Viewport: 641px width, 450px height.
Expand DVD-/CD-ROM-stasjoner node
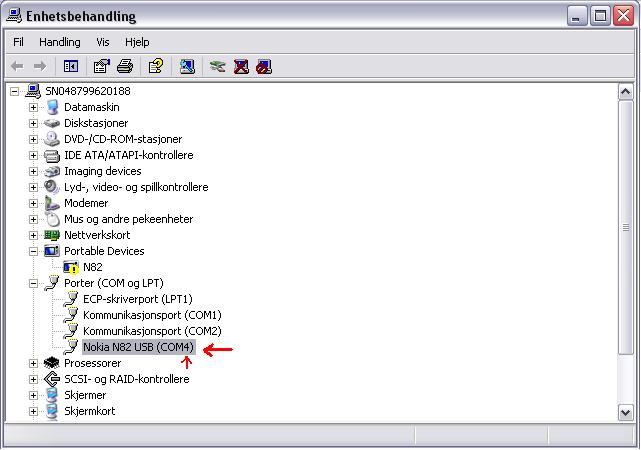pyautogui.click(x=33, y=139)
